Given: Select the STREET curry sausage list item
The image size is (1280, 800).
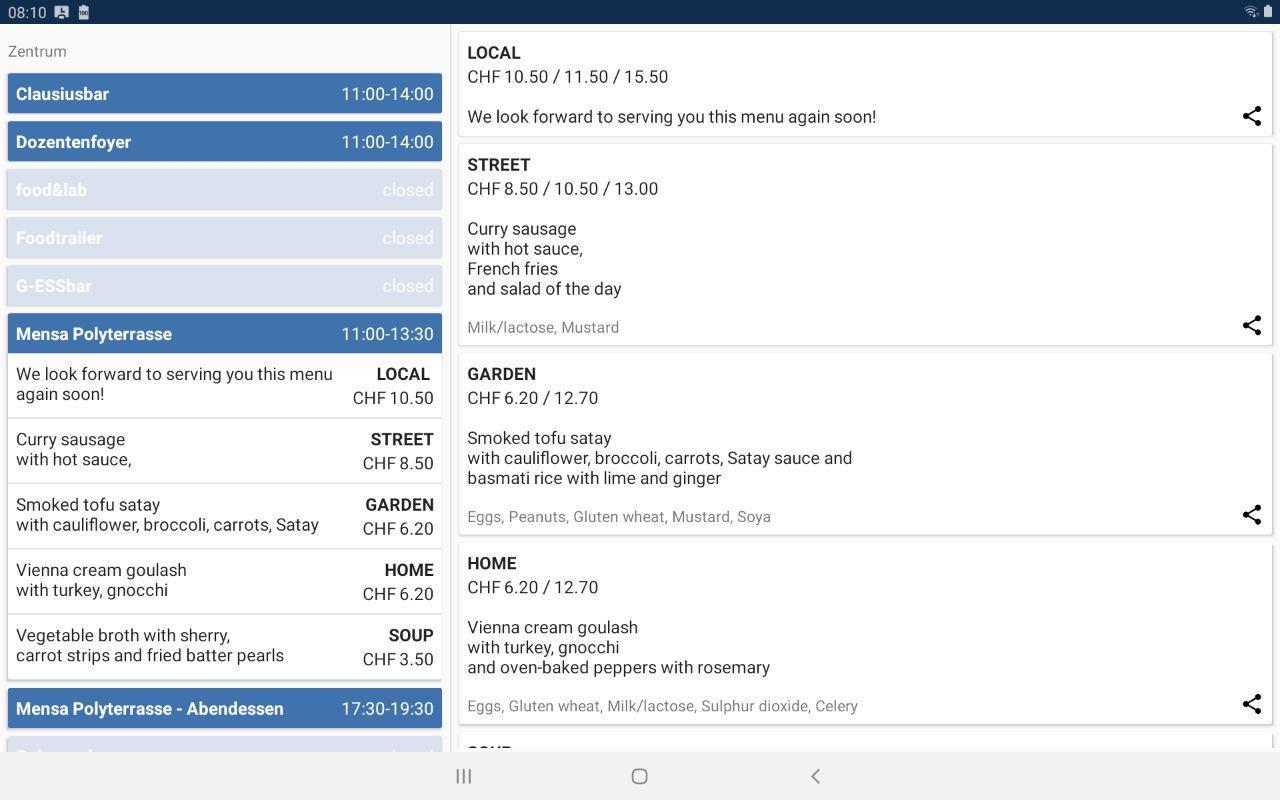Looking at the screenshot, I should point(224,451).
